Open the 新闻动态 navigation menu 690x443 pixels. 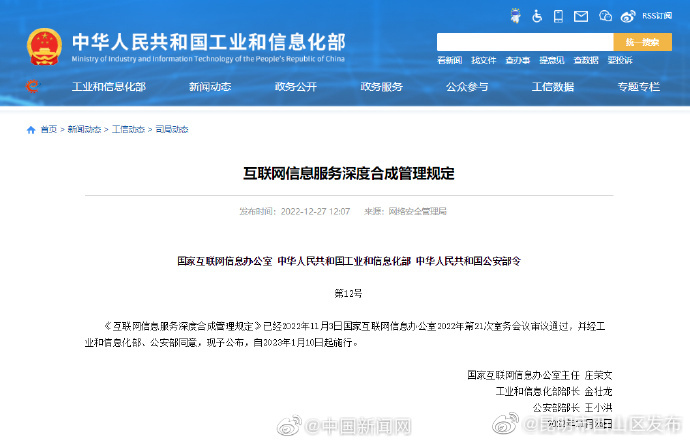pyautogui.click(x=210, y=87)
